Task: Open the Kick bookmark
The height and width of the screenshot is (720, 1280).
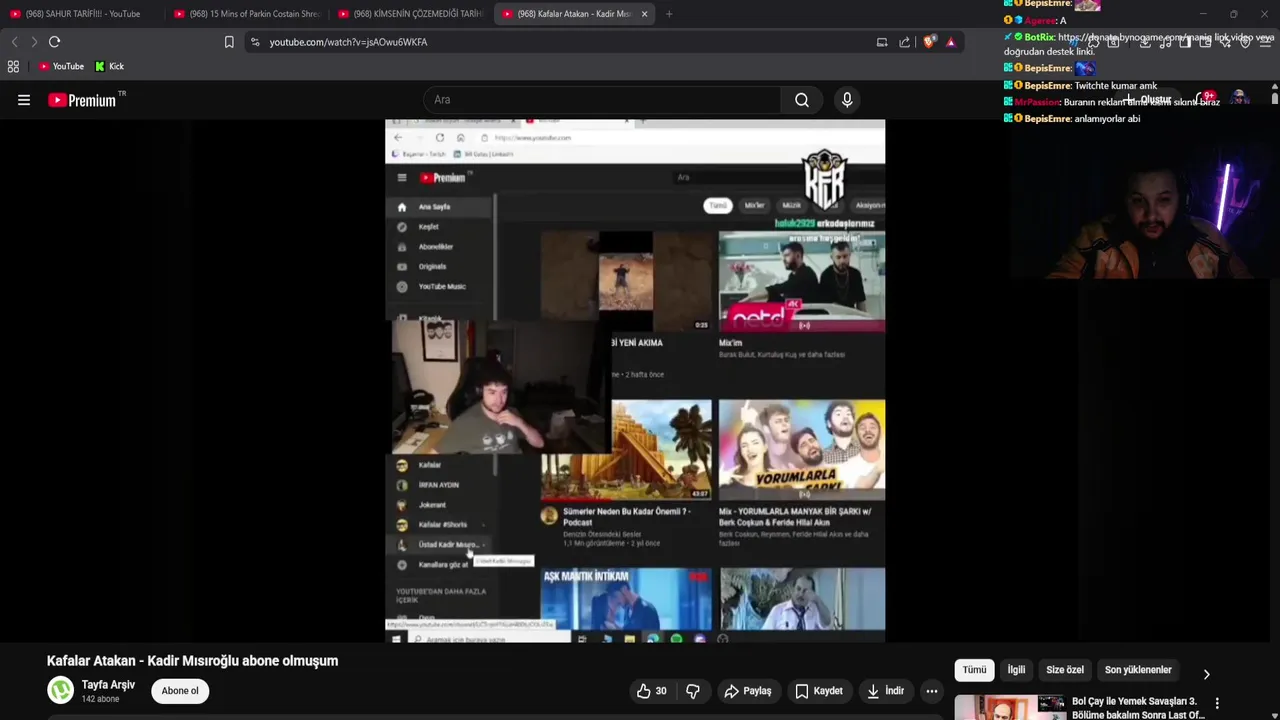Action: 109,66
